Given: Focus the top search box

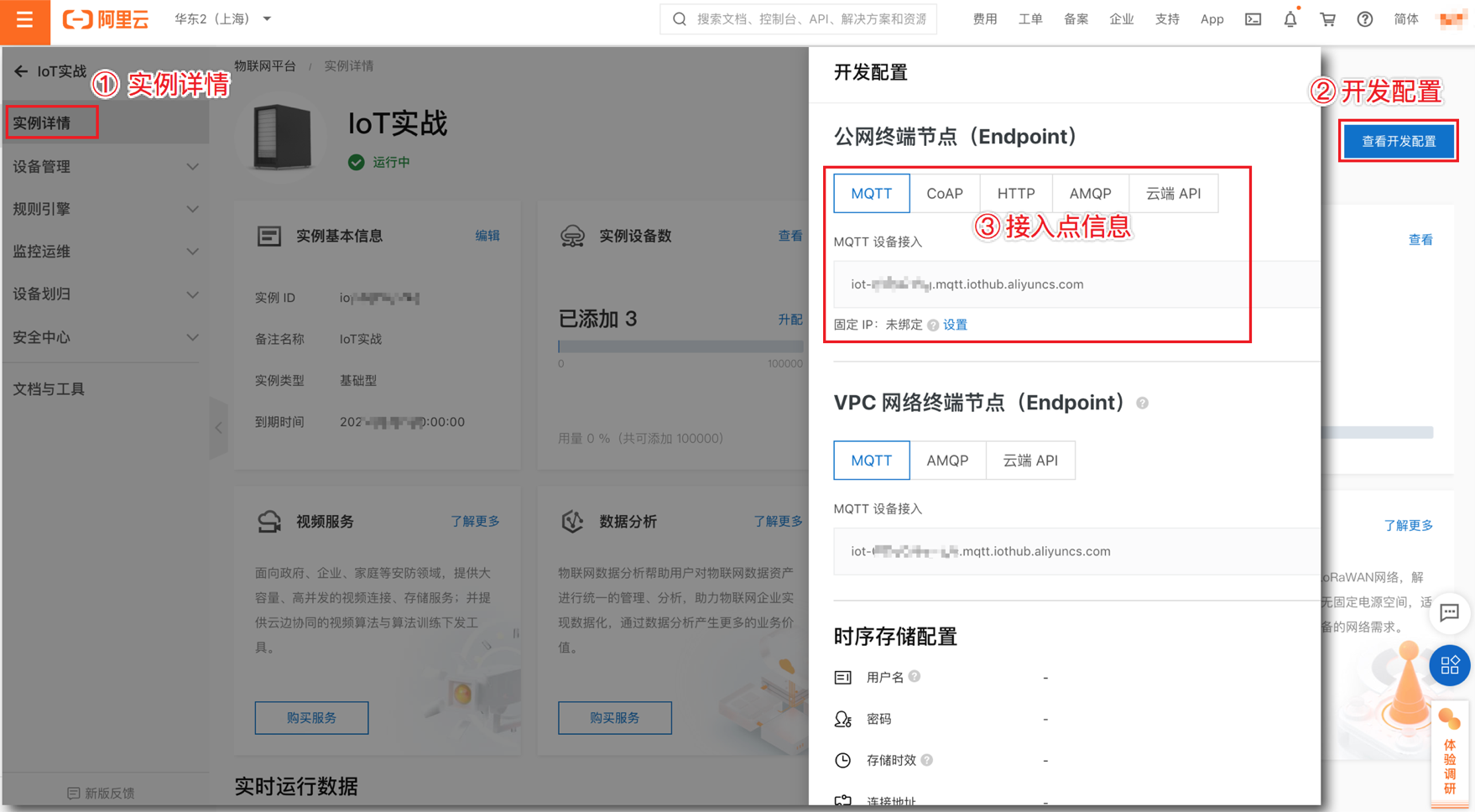Looking at the screenshot, I should pos(799,18).
